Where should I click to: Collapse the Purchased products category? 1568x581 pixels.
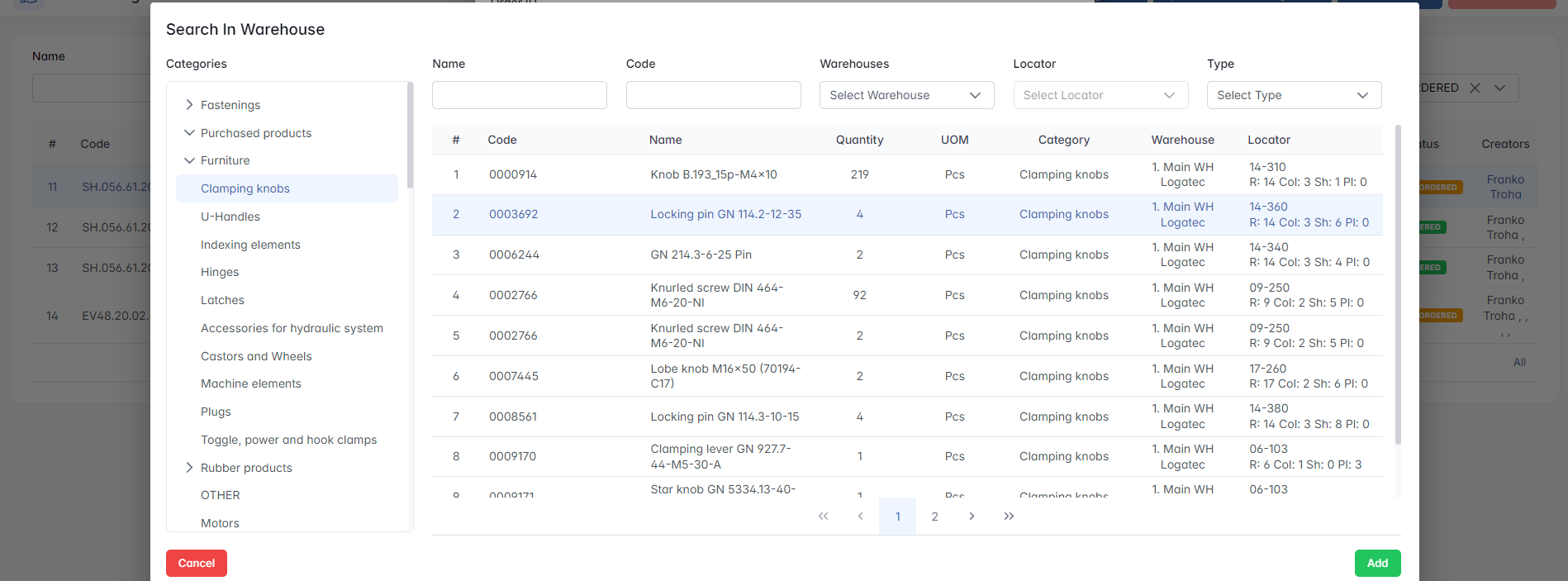pyautogui.click(x=189, y=133)
